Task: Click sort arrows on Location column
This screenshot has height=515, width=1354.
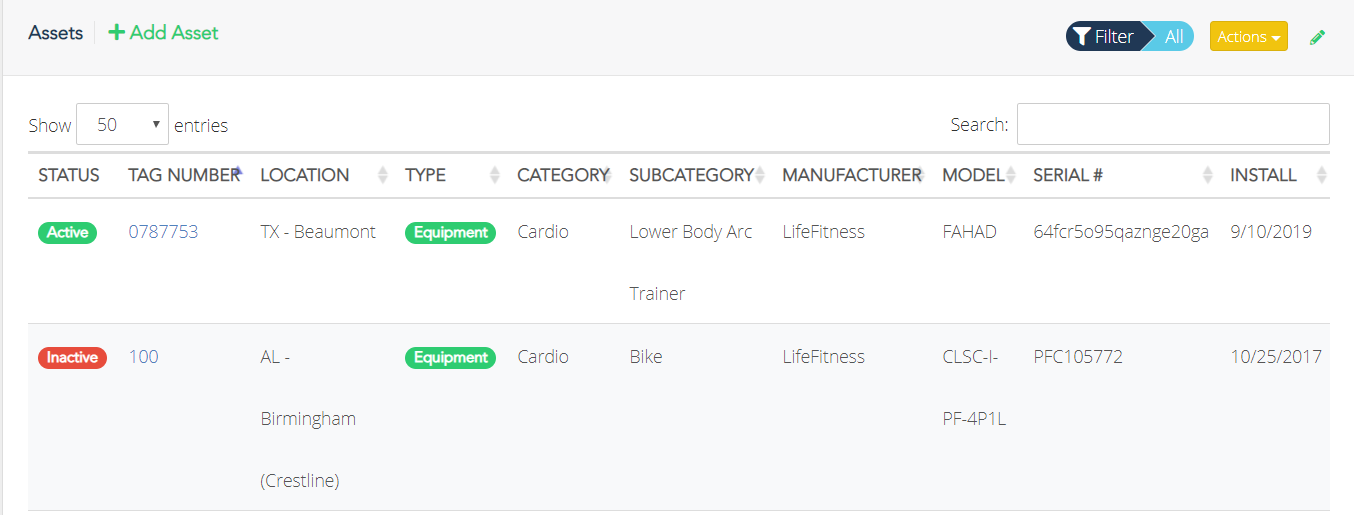Action: coord(382,175)
